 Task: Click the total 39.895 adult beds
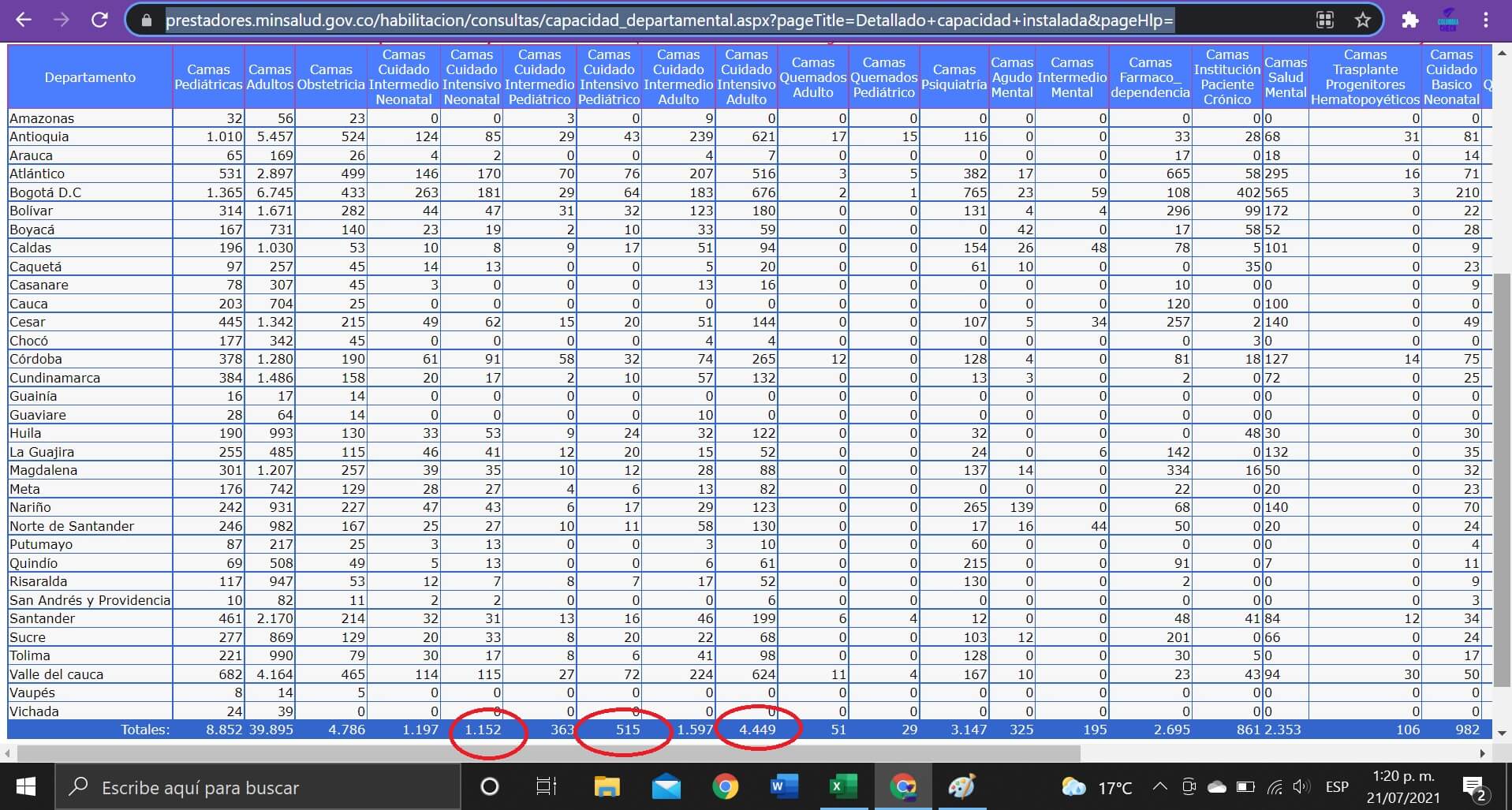271,730
